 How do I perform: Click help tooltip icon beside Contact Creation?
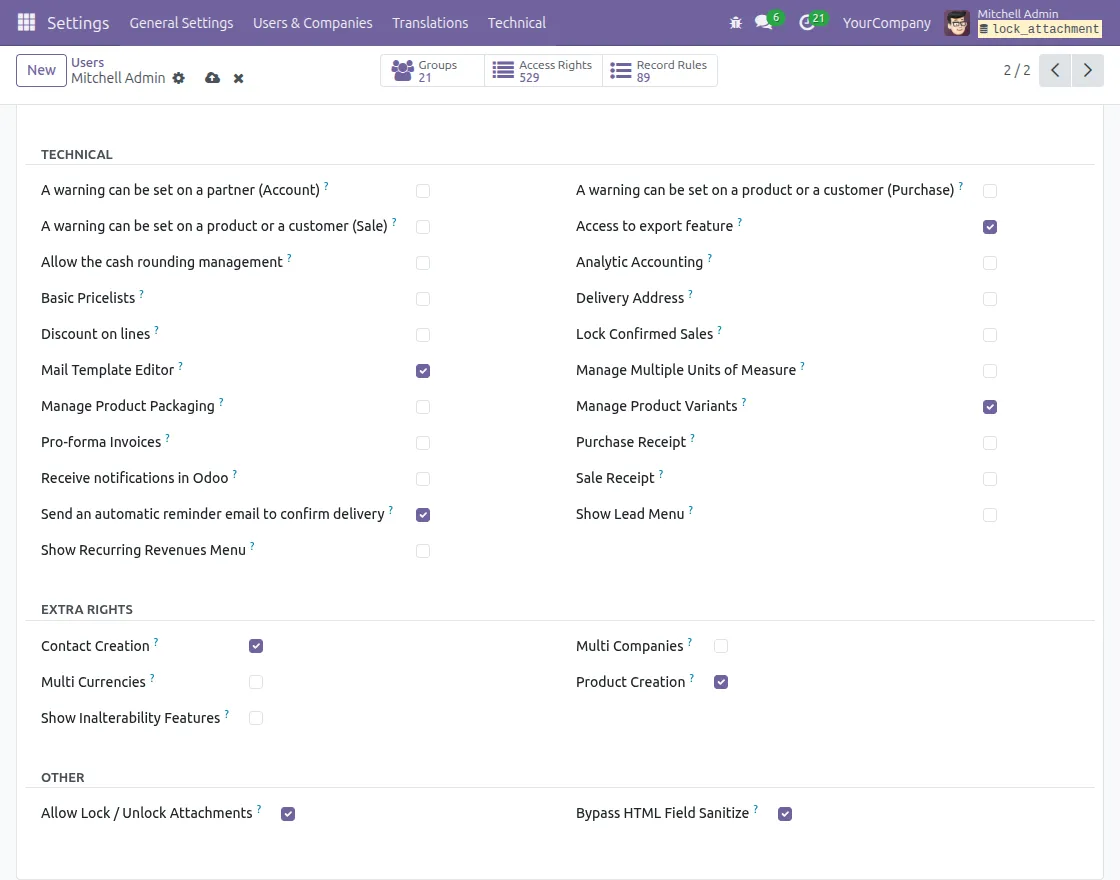pyautogui.click(x=156, y=642)
